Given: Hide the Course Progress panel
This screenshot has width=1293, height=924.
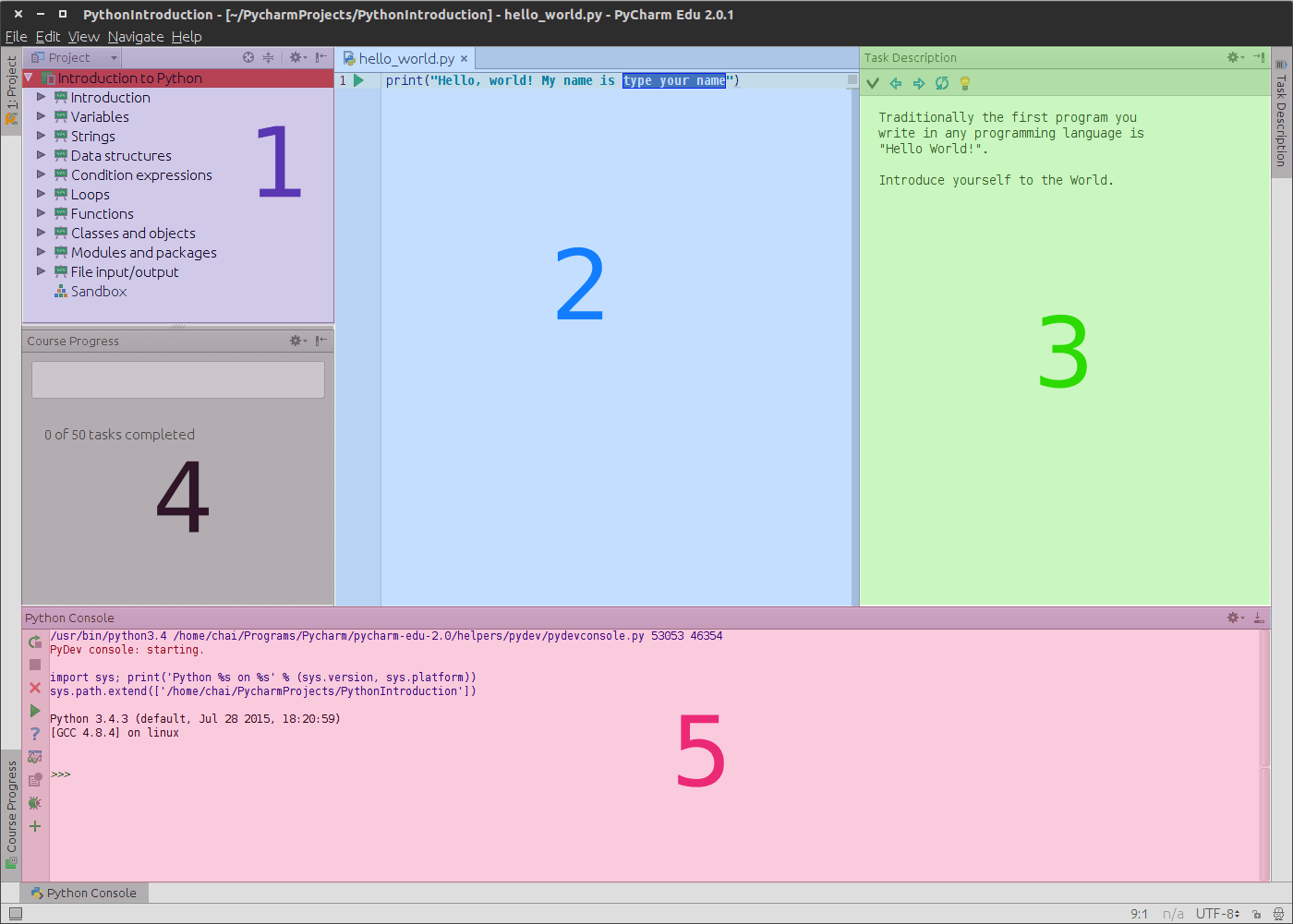Looking at the screenshot, I should pos(320,341).
